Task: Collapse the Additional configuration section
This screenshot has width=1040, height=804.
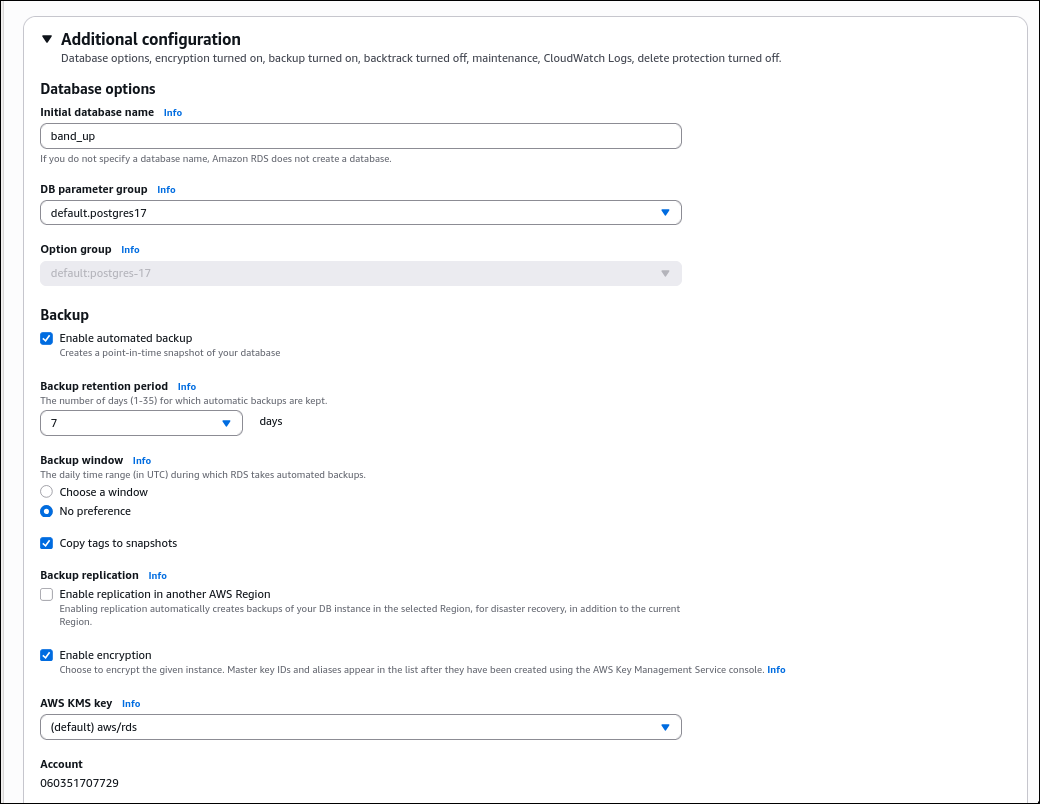Action: coord(47,40)
